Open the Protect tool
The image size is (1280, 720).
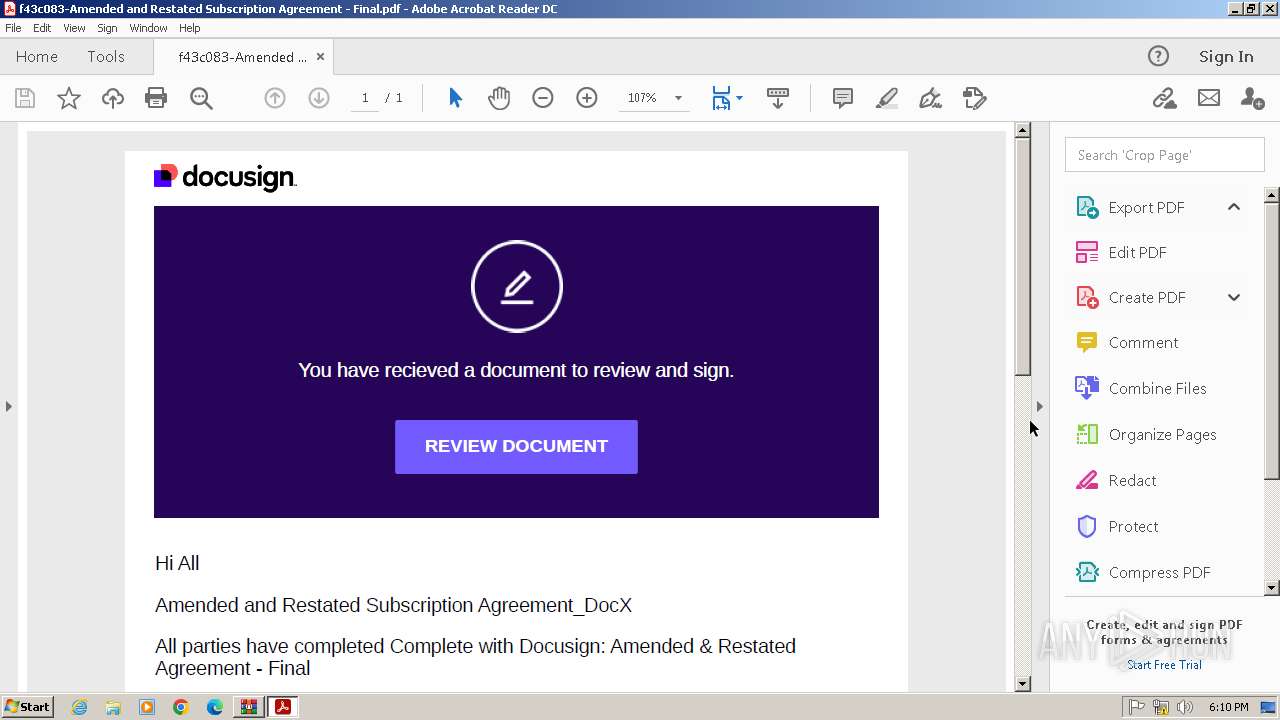pos(1133,526)
